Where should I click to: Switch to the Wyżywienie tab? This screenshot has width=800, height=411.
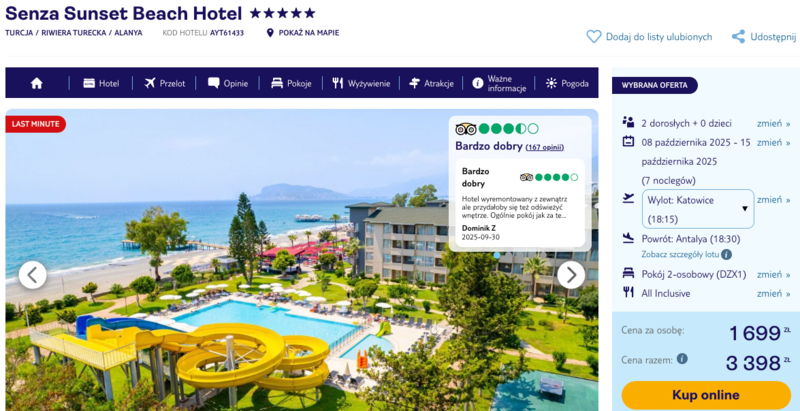[x=361, y=83]
